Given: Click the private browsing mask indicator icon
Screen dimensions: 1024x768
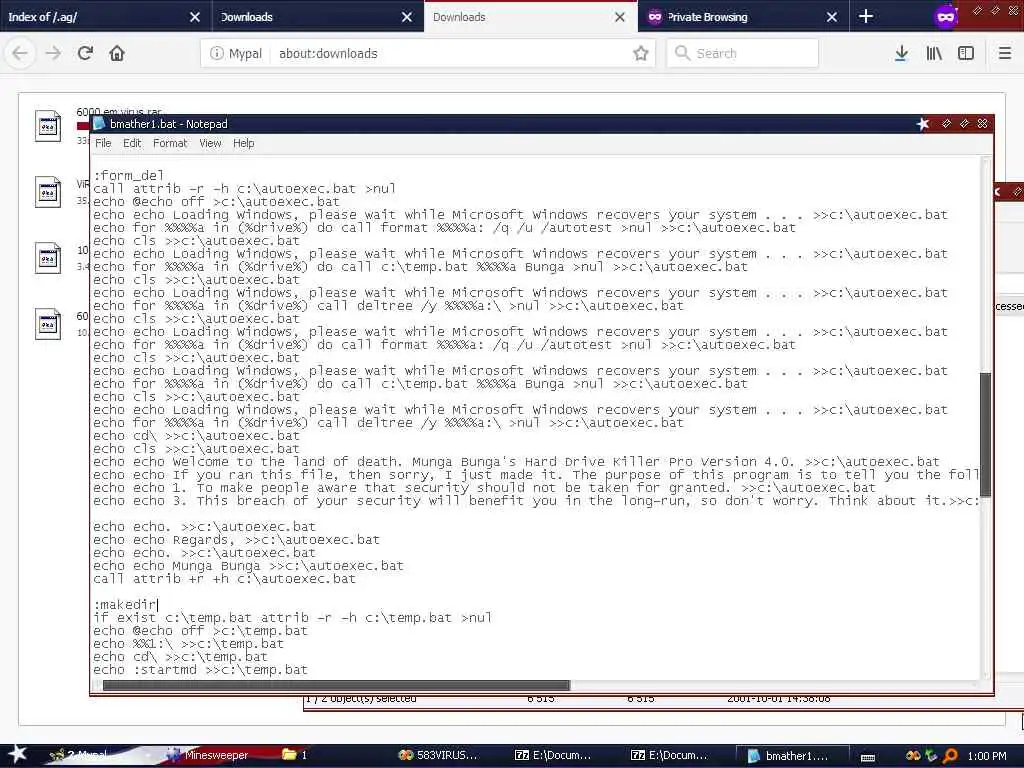Looking at the screenshot, I should pyautogui.click(x=946, y=17).
